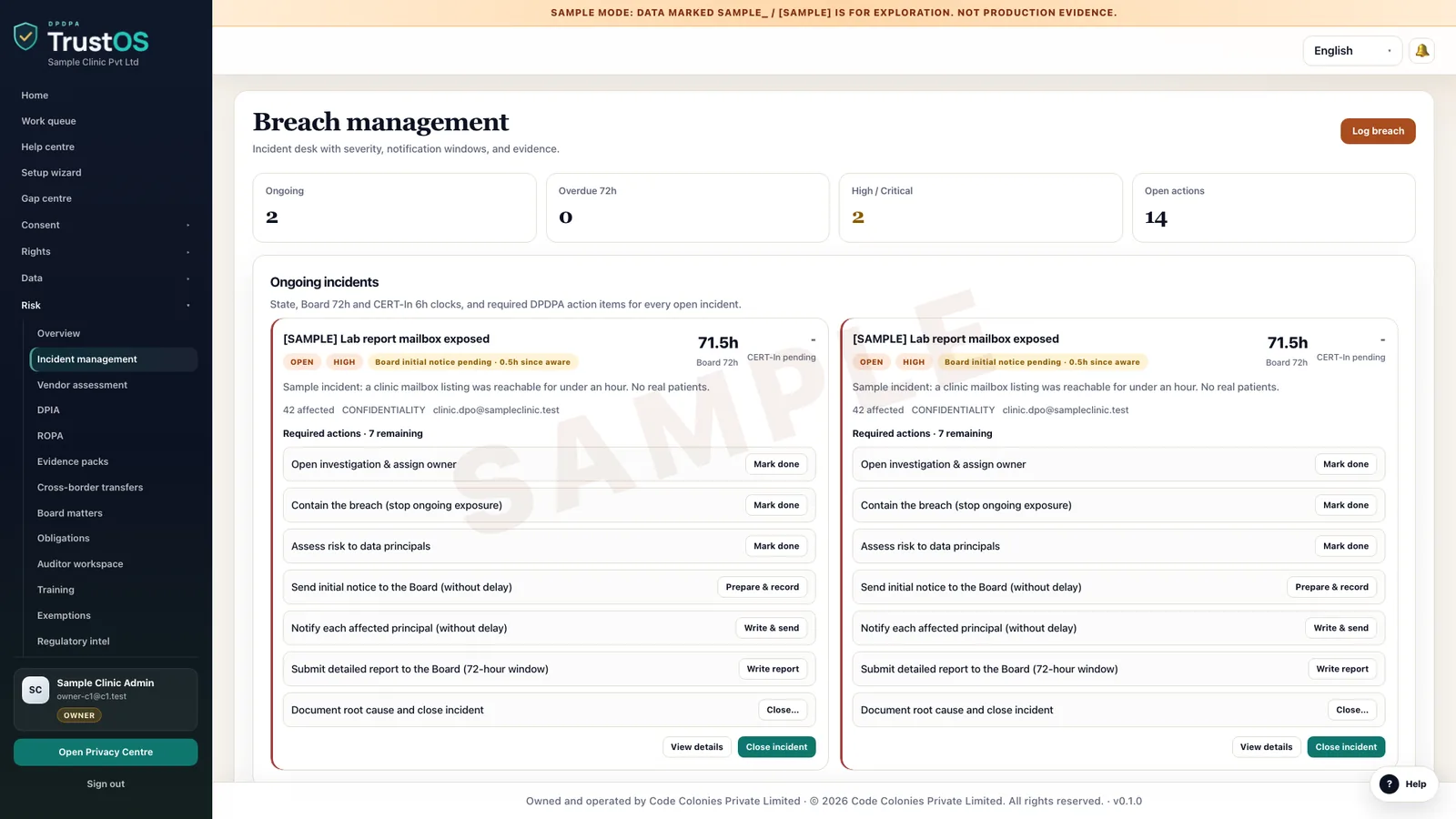
Task: Click Write & send in second incident
Action: pyautogui.click(x=1341, y=628)
